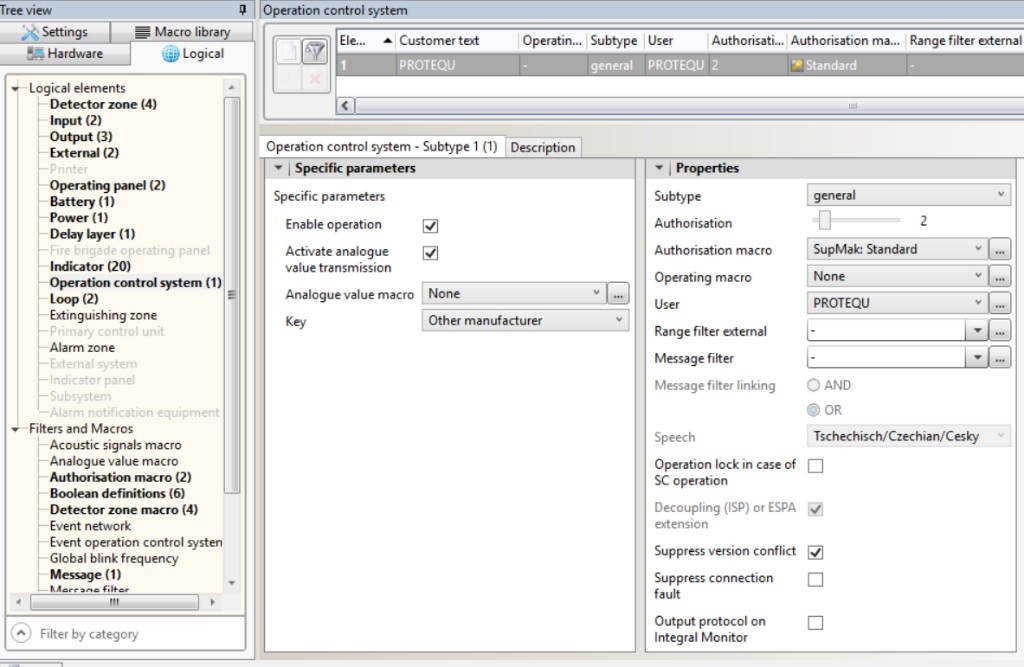Open the Description tab
Viewport: 1024px width, 667px height.
[x=543, y=148]
